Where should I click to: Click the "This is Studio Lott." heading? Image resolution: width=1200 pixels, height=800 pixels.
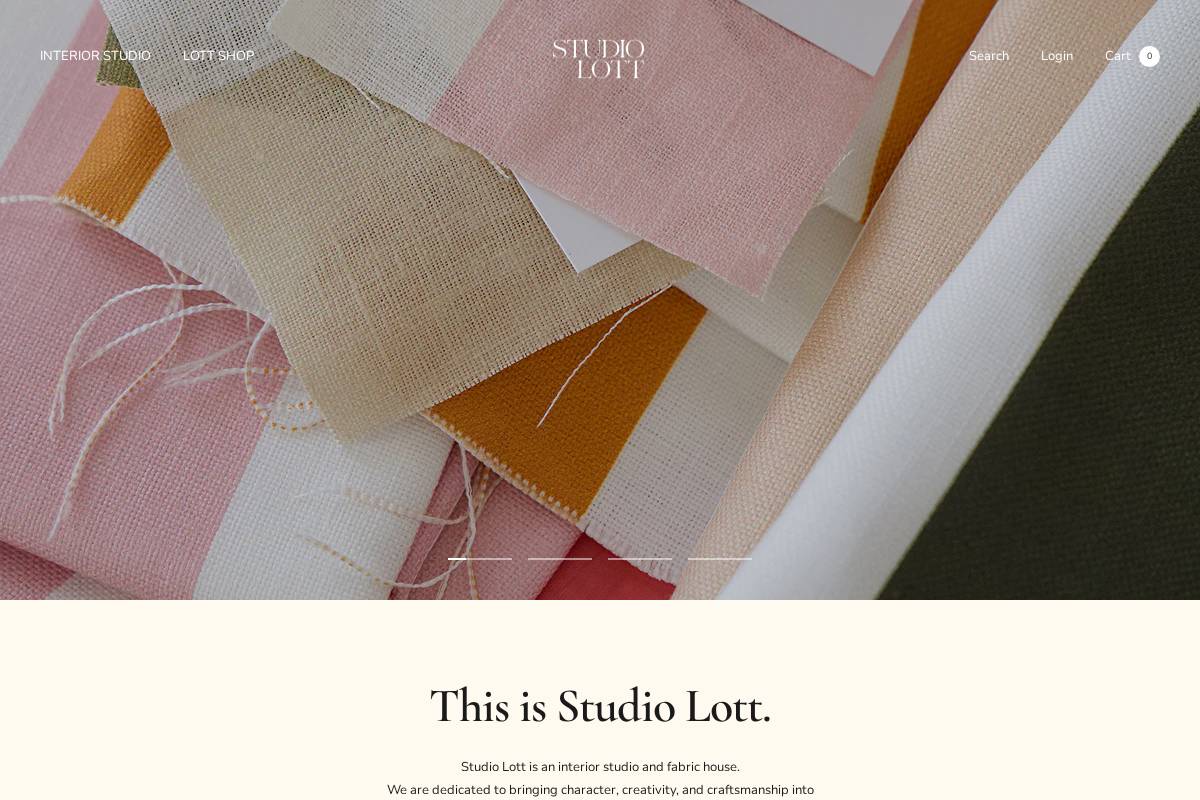click(600, 707)
